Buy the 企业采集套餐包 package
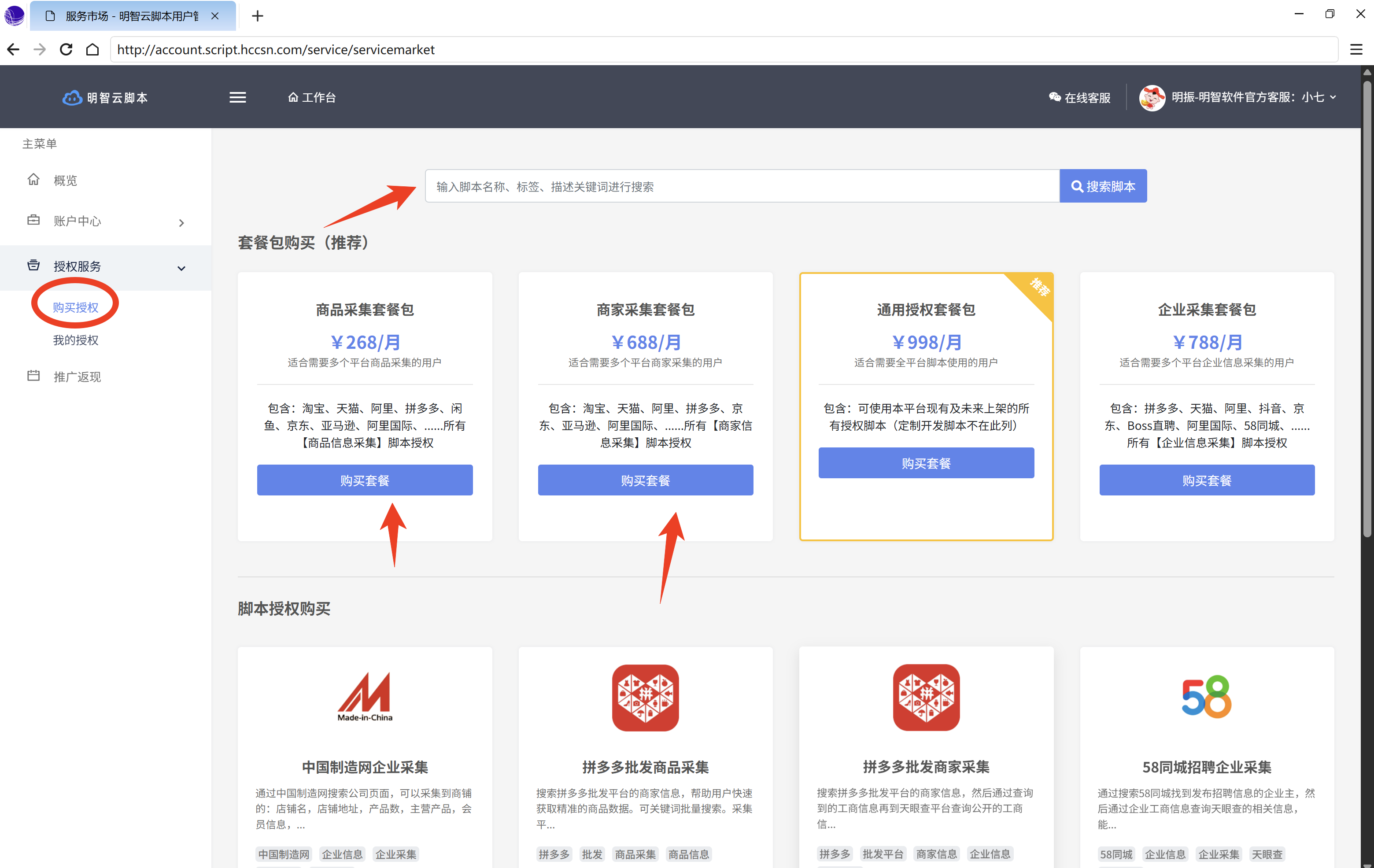This screenshot has height=868, width=1374. click(1207, 480)
